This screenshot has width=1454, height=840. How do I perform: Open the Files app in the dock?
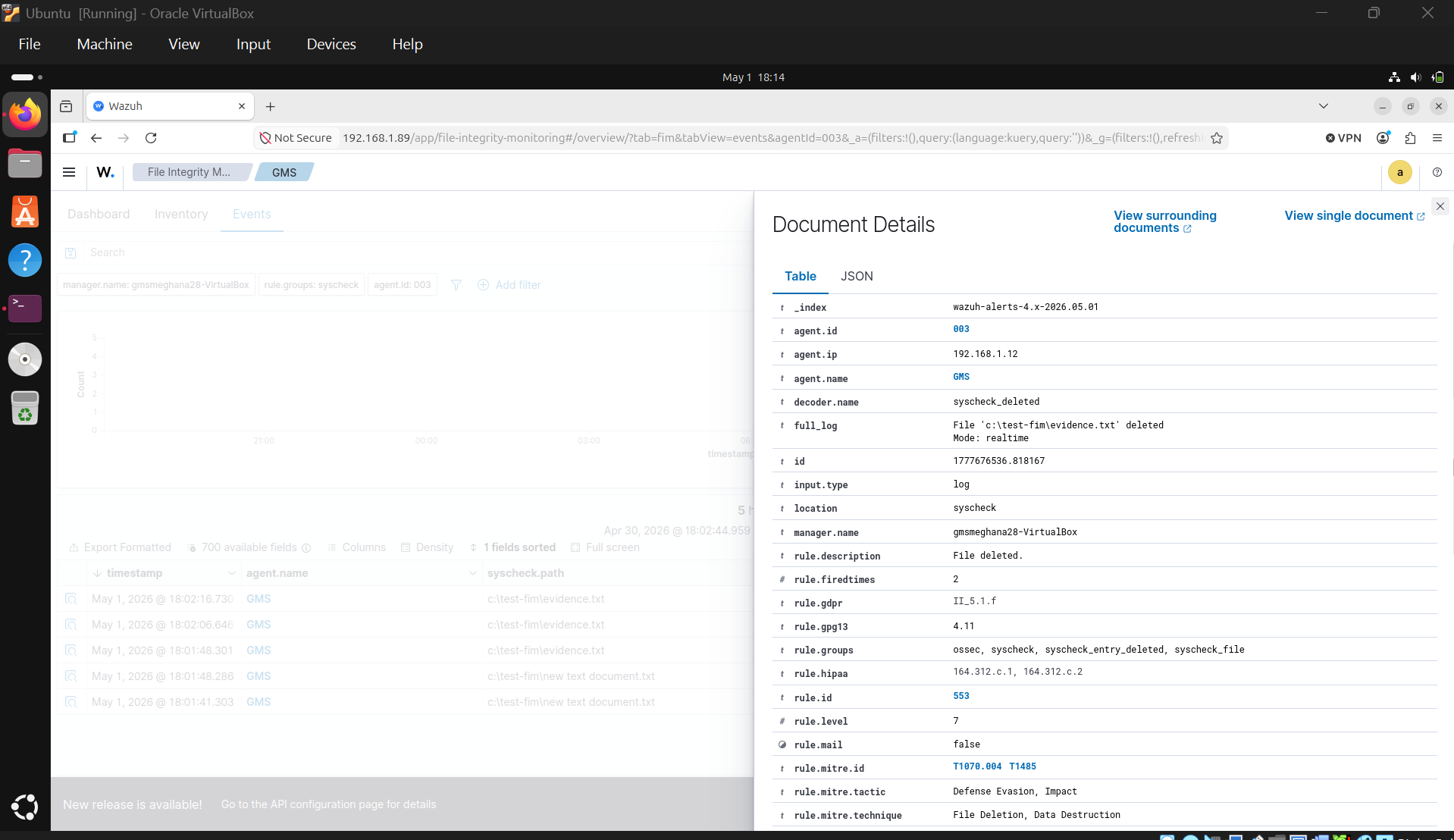[x=25, y=163]
